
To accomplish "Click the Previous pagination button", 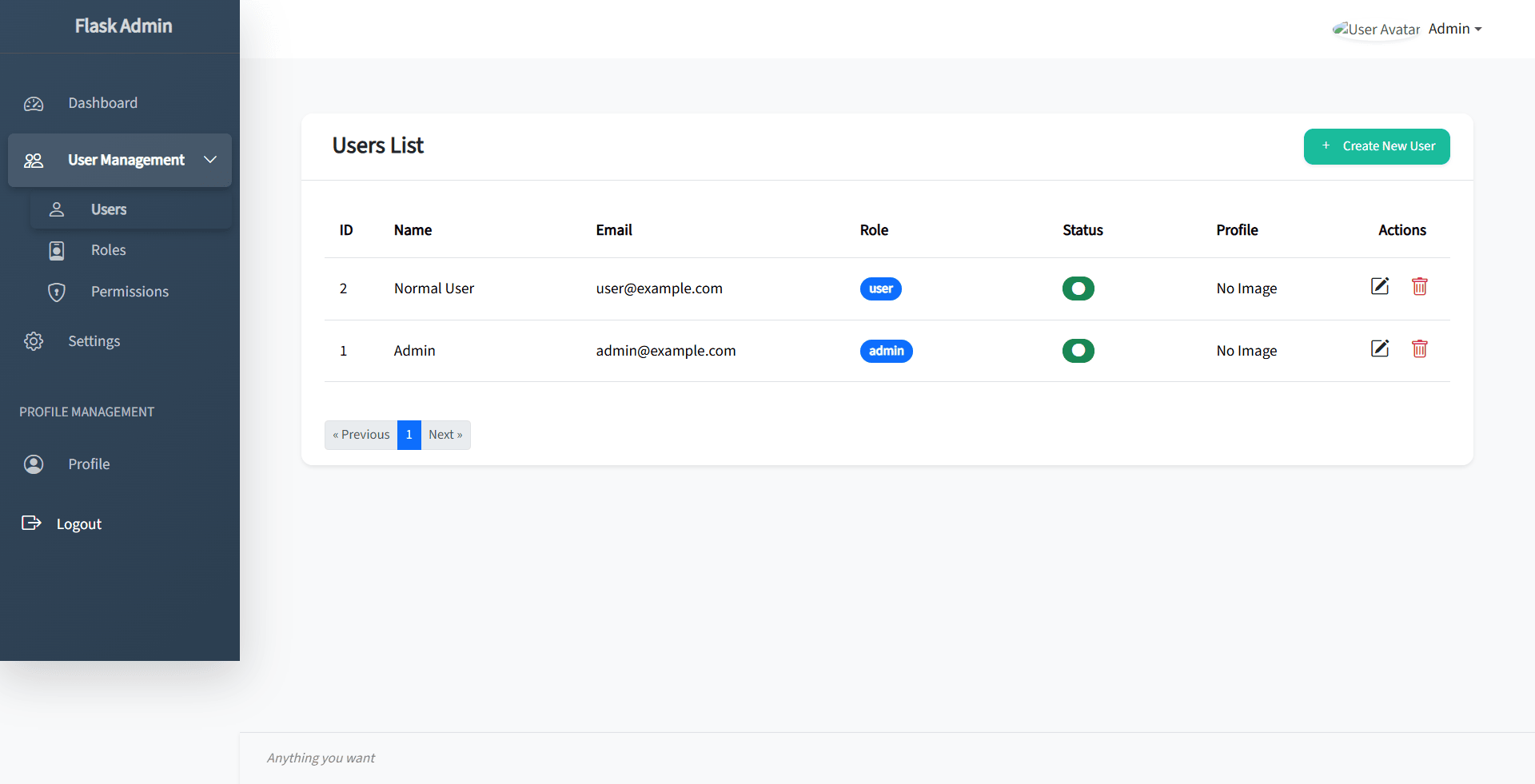I will coord(361,435).
